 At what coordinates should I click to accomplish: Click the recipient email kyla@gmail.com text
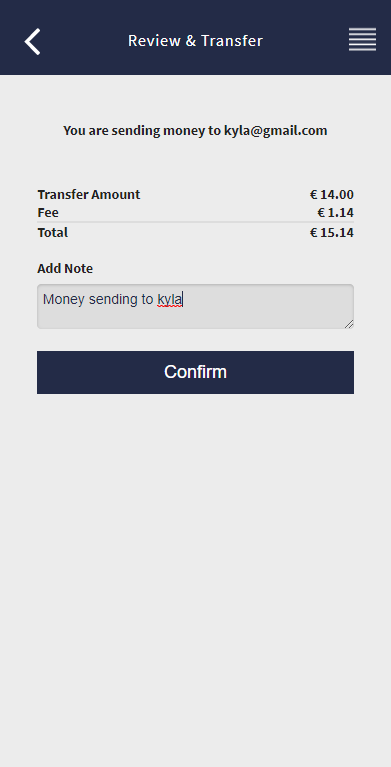click(276, 131)
